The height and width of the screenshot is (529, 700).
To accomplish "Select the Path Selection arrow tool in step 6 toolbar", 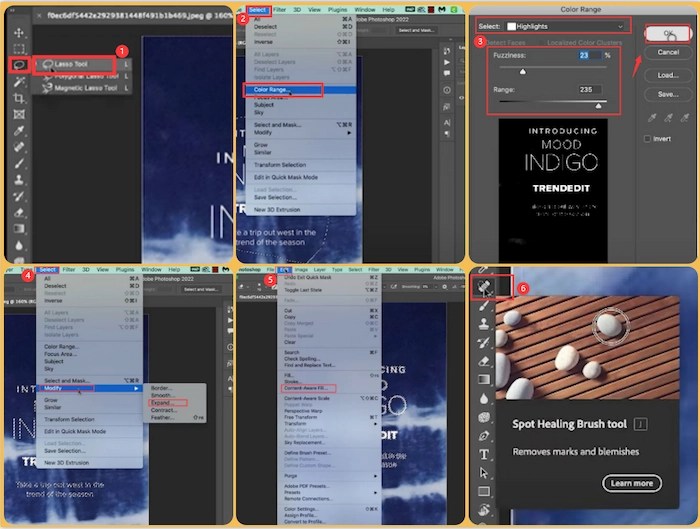I will 484,473.
